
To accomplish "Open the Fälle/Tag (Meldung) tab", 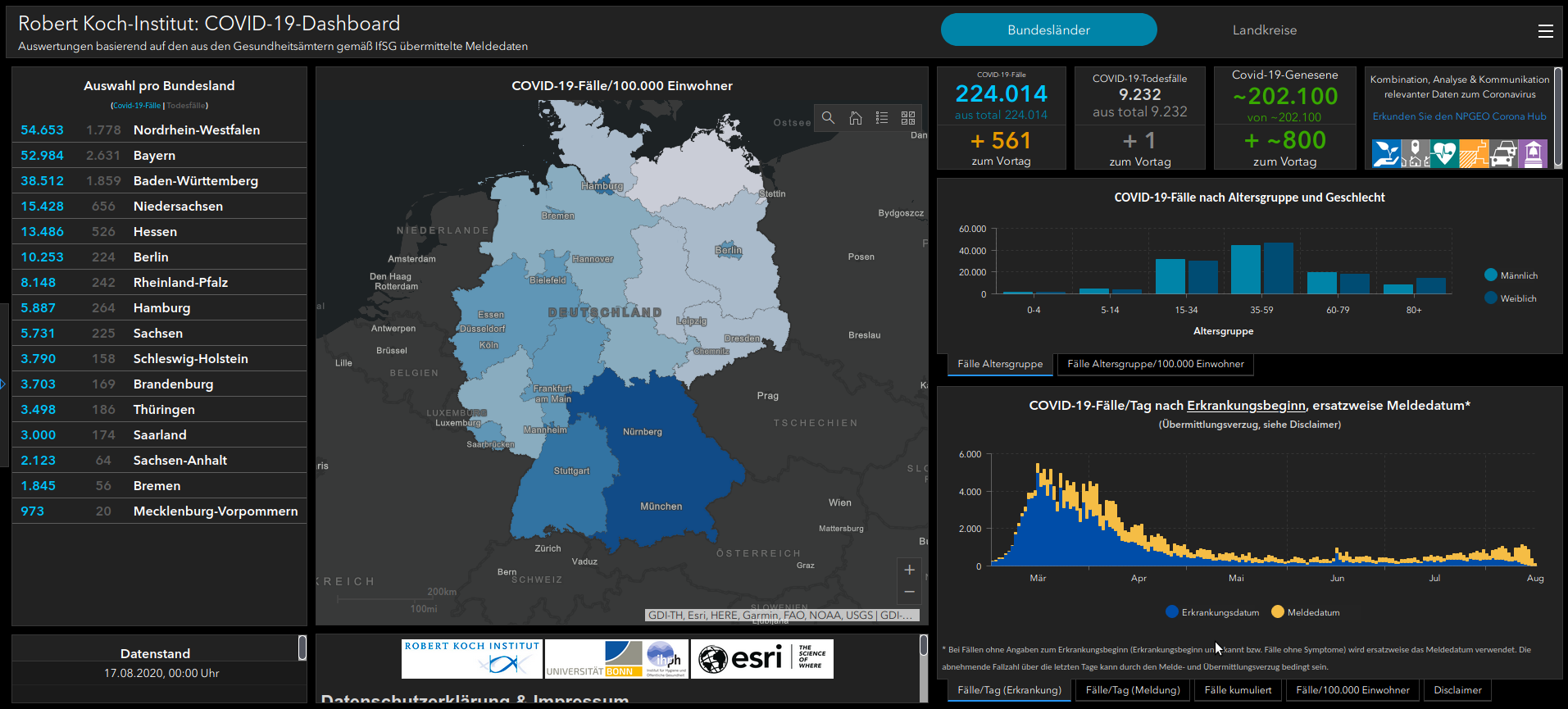I will (x=1132, y=690).
